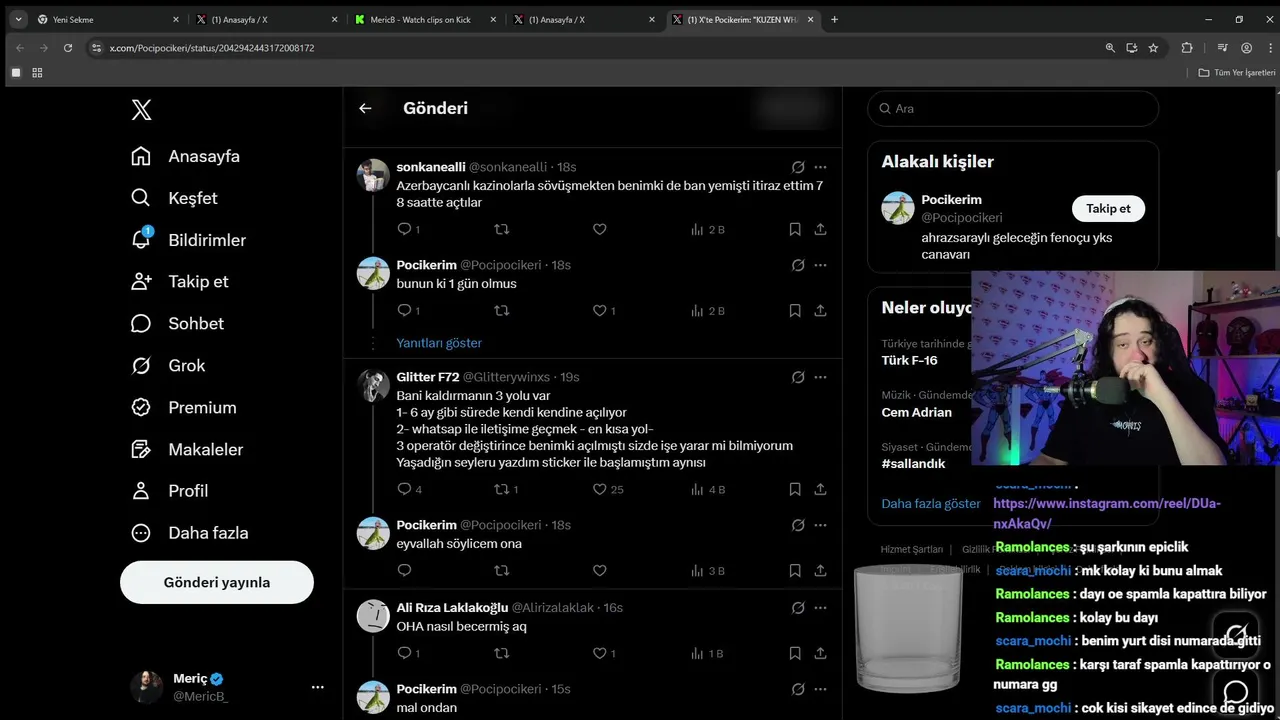Screen dimensions: 1280x720
Task: Reply to sonkanealli's post
Action: (404, 229)
